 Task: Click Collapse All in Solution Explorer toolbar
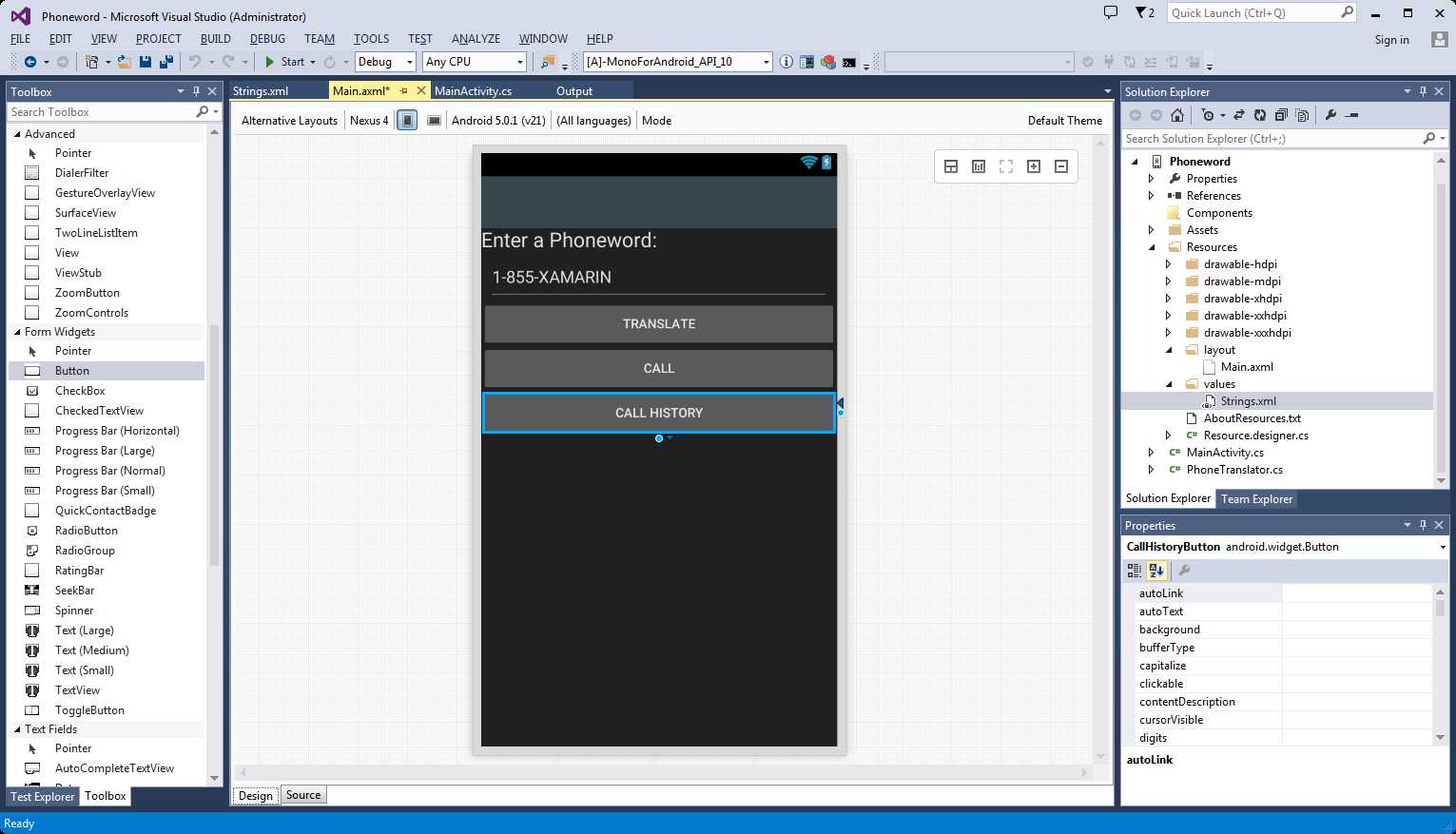[x=1281, y=115]
